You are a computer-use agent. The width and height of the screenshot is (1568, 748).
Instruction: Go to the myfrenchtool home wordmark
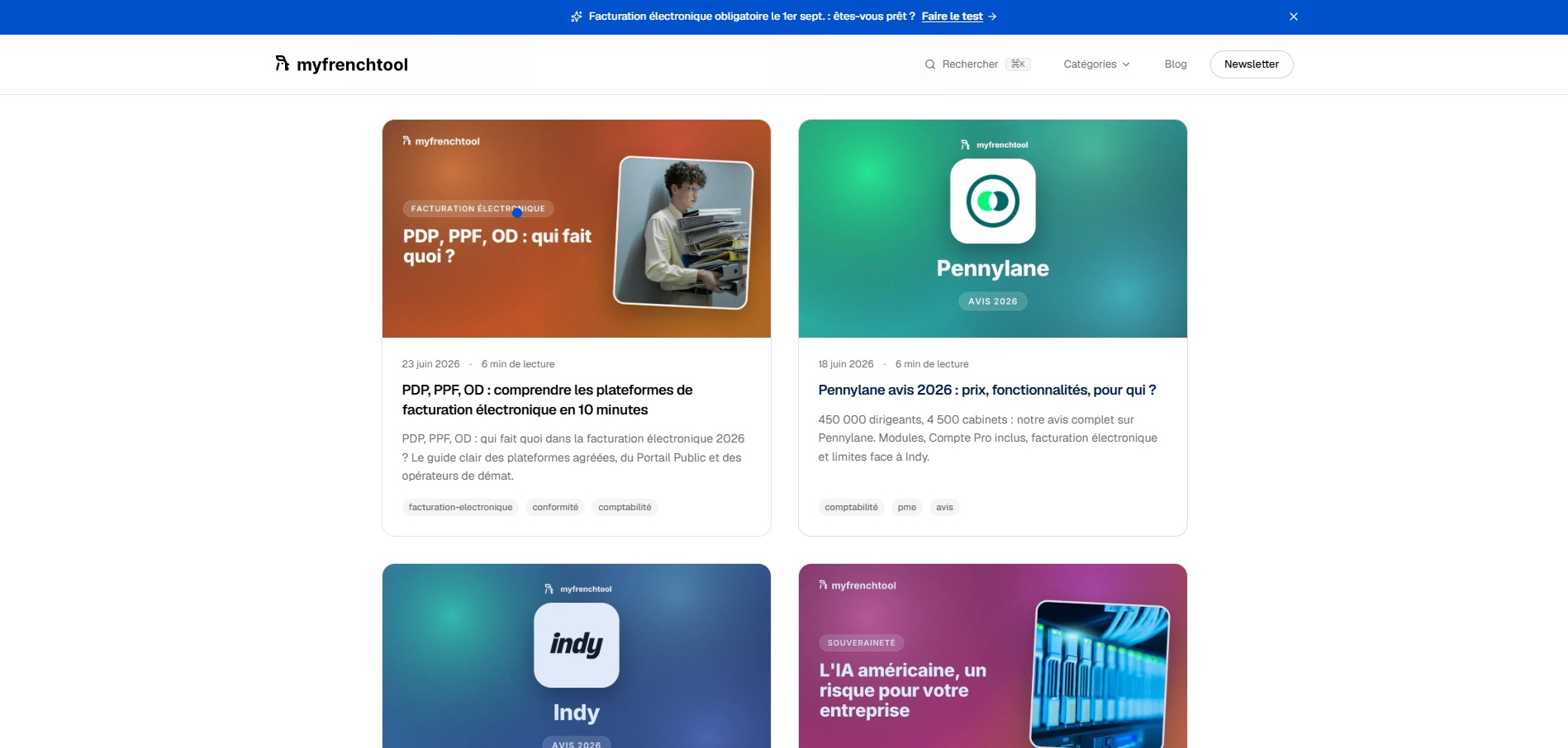click(352, 64)
